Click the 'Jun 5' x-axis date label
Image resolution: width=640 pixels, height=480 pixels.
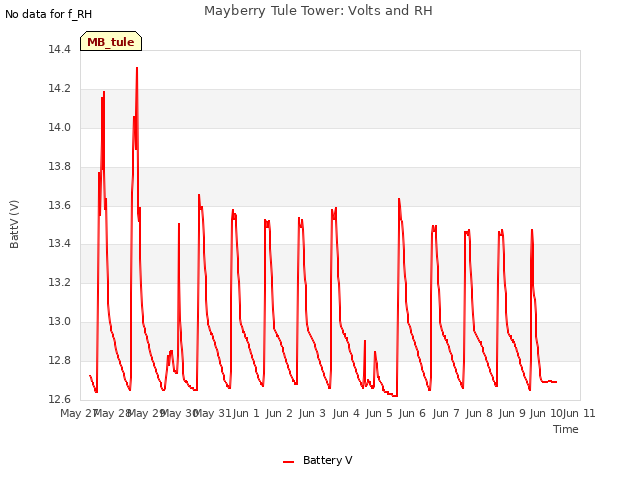[379, 413]
